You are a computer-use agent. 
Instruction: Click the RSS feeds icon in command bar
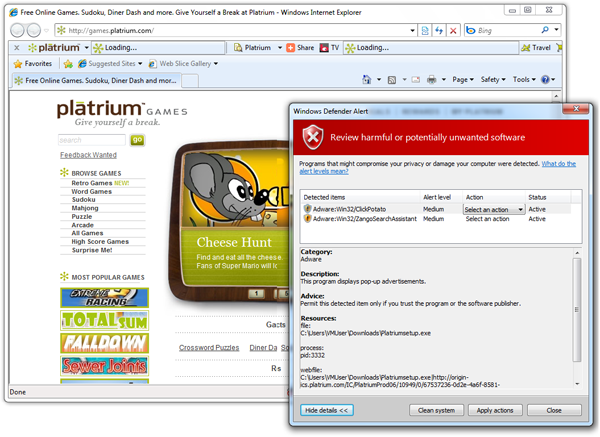pos(392,80)
